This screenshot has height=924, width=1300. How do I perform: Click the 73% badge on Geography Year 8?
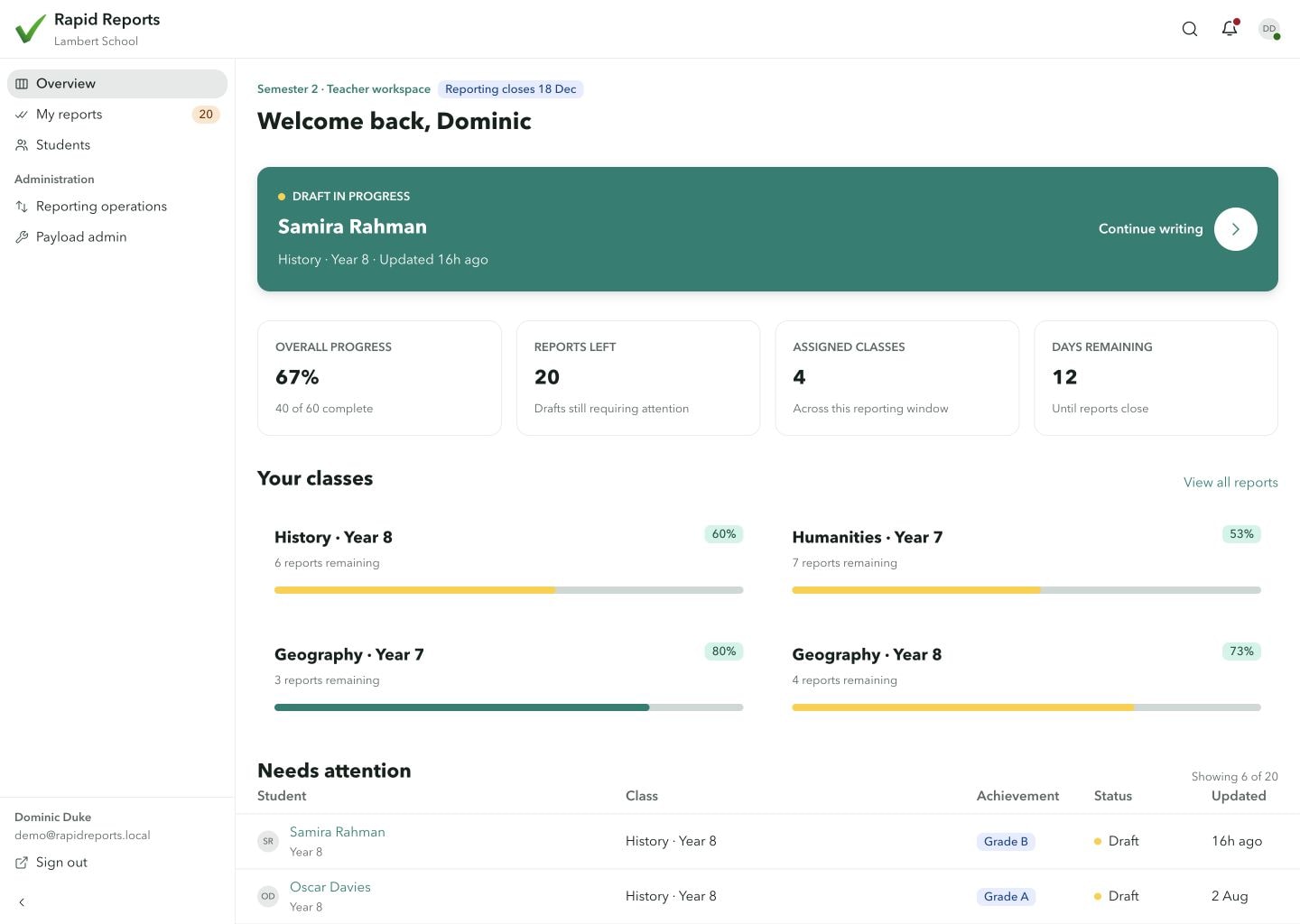(x=1241, y=651)
